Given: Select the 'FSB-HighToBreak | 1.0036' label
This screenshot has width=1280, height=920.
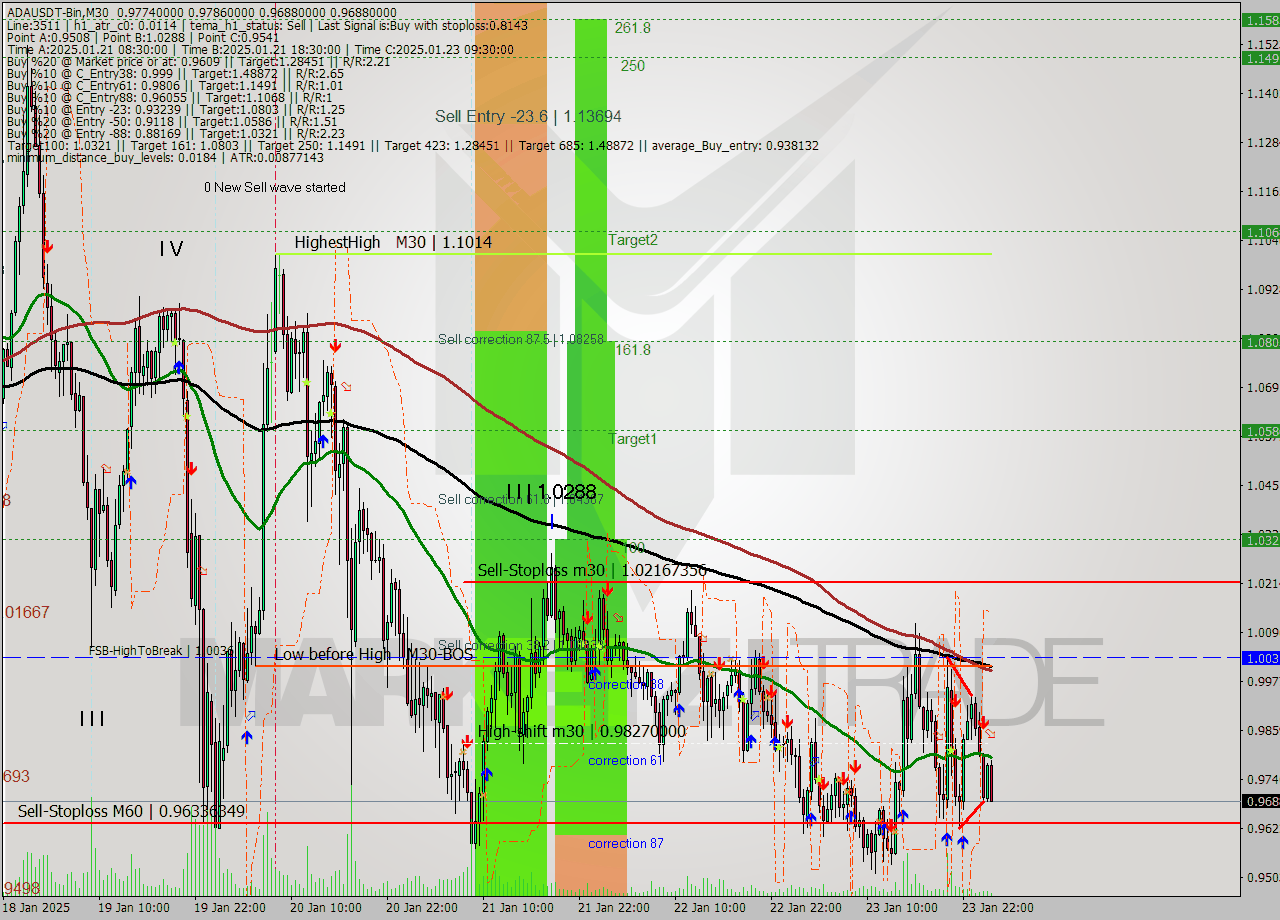Looking at the screenshot, I should click(x=161, y=650).
